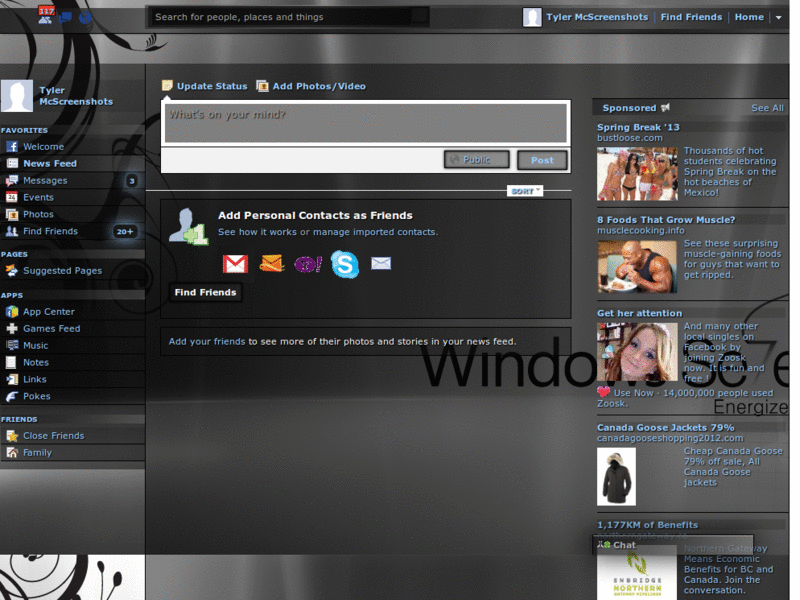This screenshot has height=600, width=800.
Task: Click the Windows Live Hotmail import icon
Action: (x=271, y=264)
